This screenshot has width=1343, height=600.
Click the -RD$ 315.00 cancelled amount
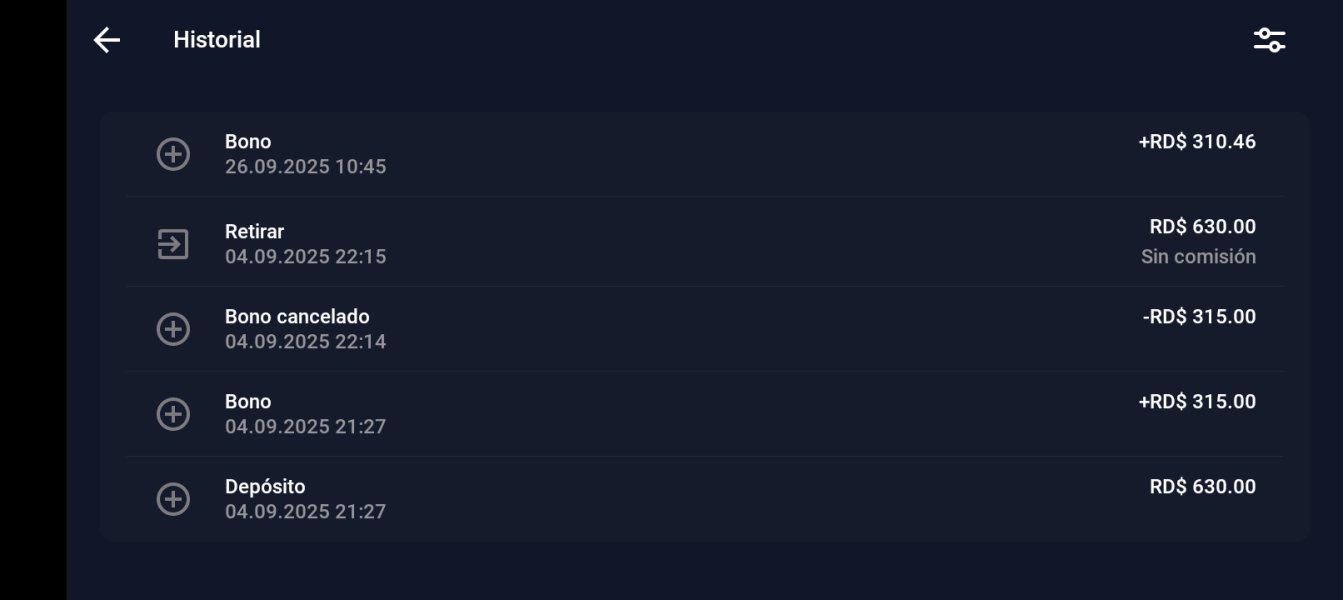[1198, 317]
